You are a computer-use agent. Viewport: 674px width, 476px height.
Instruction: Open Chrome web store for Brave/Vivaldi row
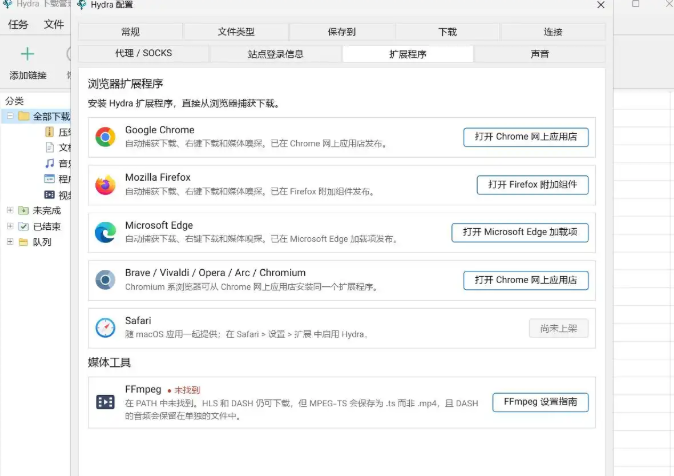pyautogui.click(x=526, y=280)
